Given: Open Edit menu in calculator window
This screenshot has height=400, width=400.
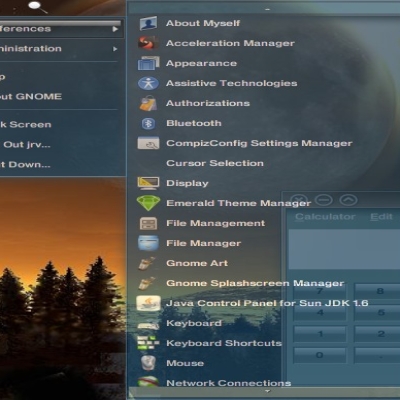Looking at the screenshot, I should pyautogui.click(x=381, y=217).
